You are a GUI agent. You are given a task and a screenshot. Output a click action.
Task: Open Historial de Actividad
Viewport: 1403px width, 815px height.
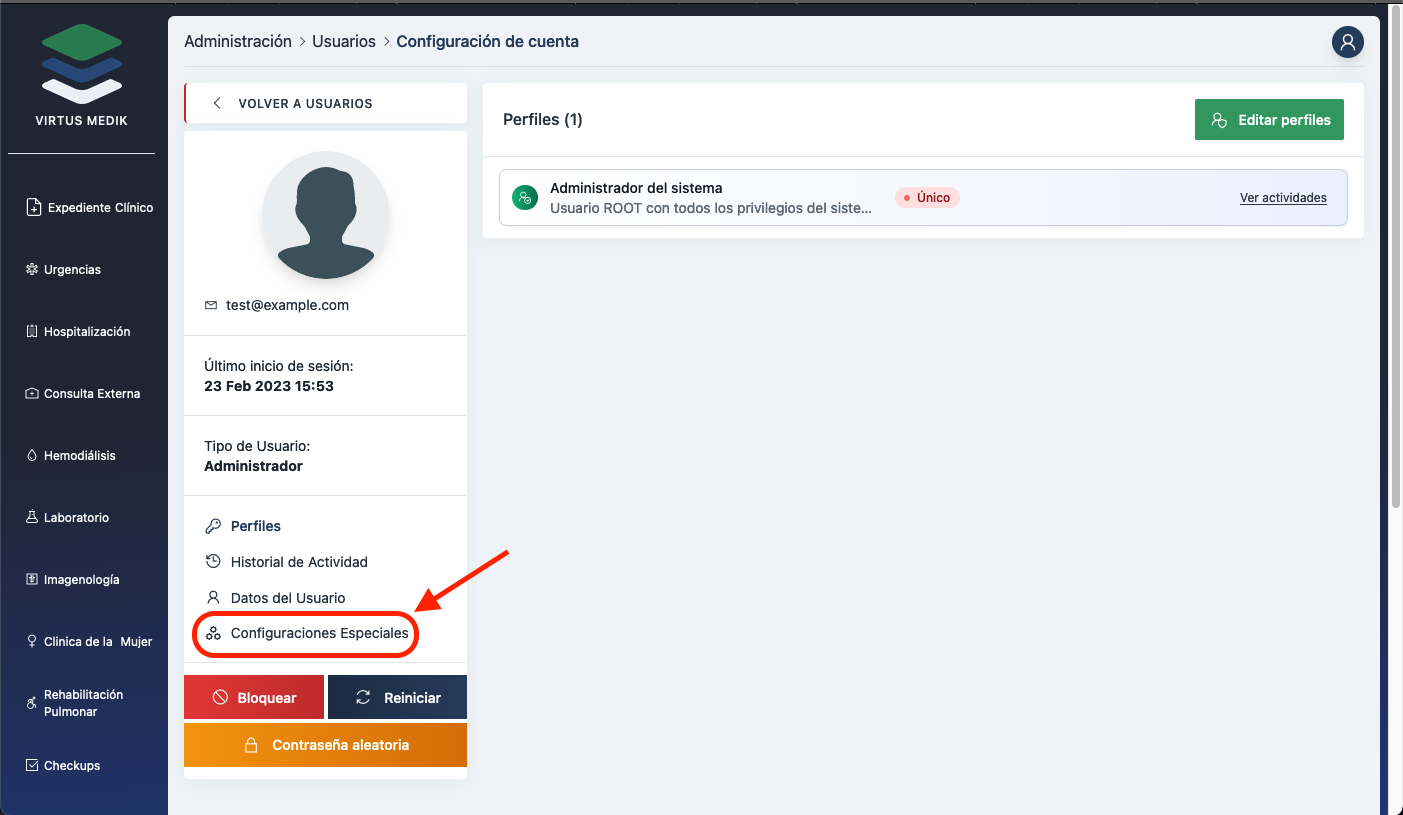[x=298, y=562]
